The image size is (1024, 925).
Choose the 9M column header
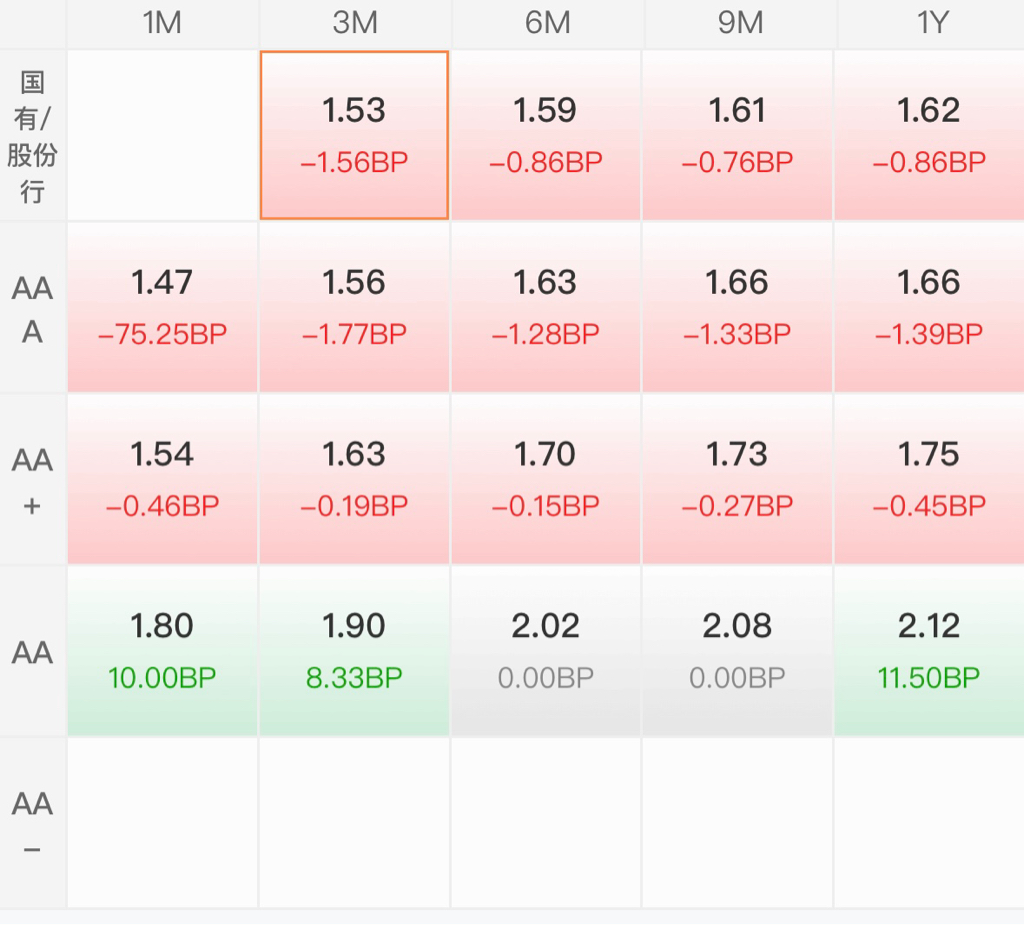(x=738, y=23)
